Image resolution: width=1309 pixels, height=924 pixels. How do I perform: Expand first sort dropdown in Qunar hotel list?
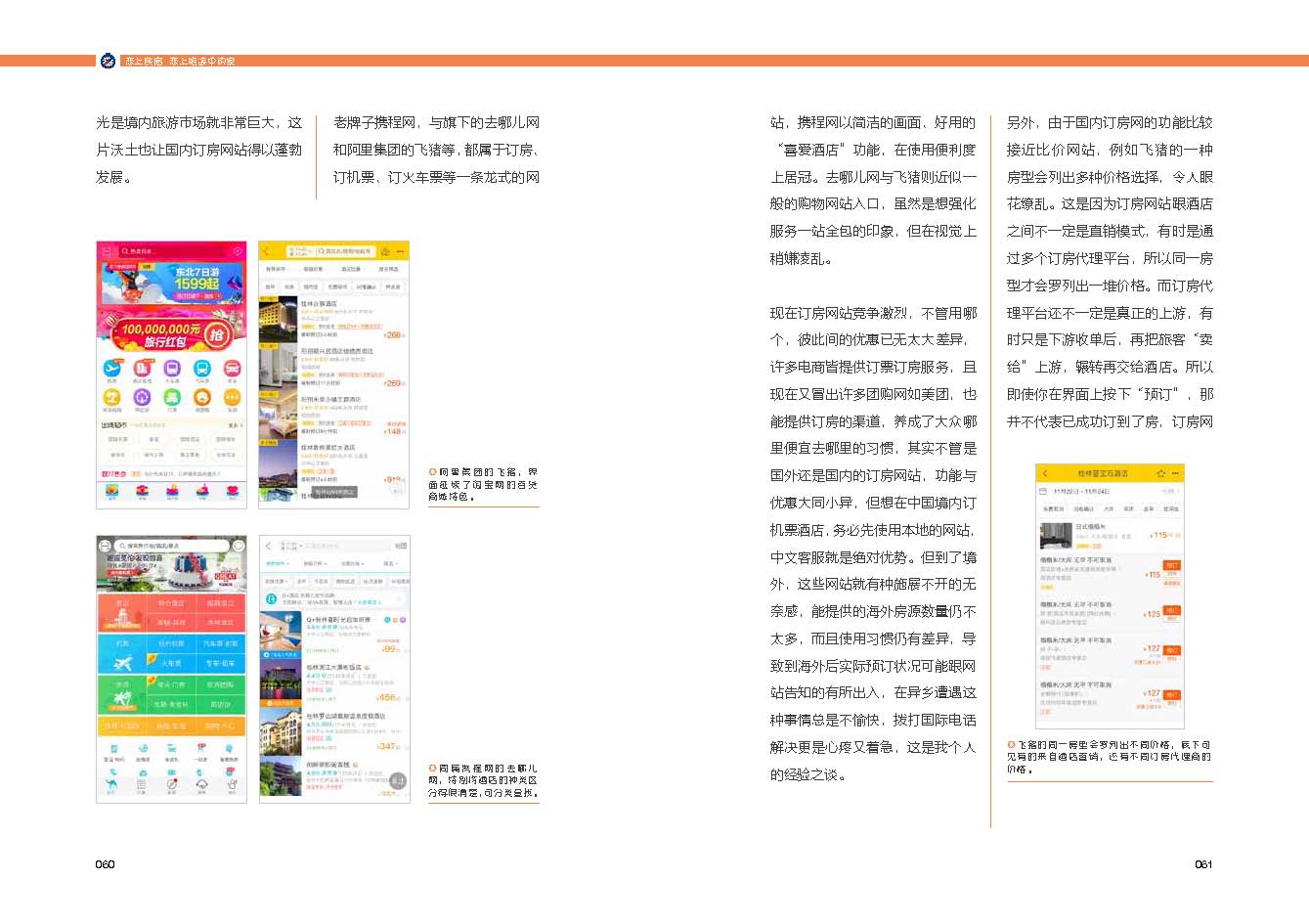click(279, 564)
